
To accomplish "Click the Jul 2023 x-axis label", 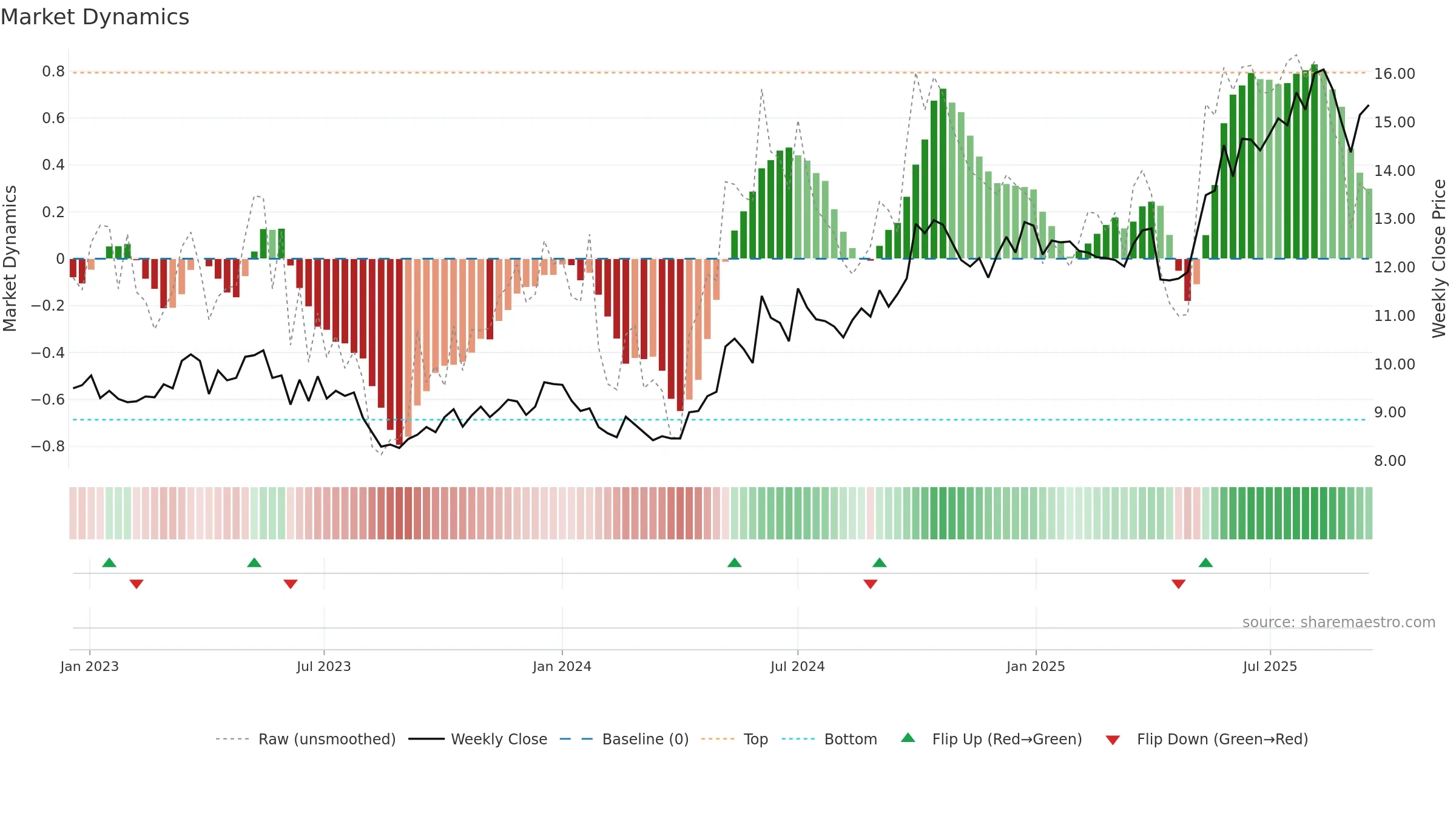I will pyautogui.click(x=324, y=666).
